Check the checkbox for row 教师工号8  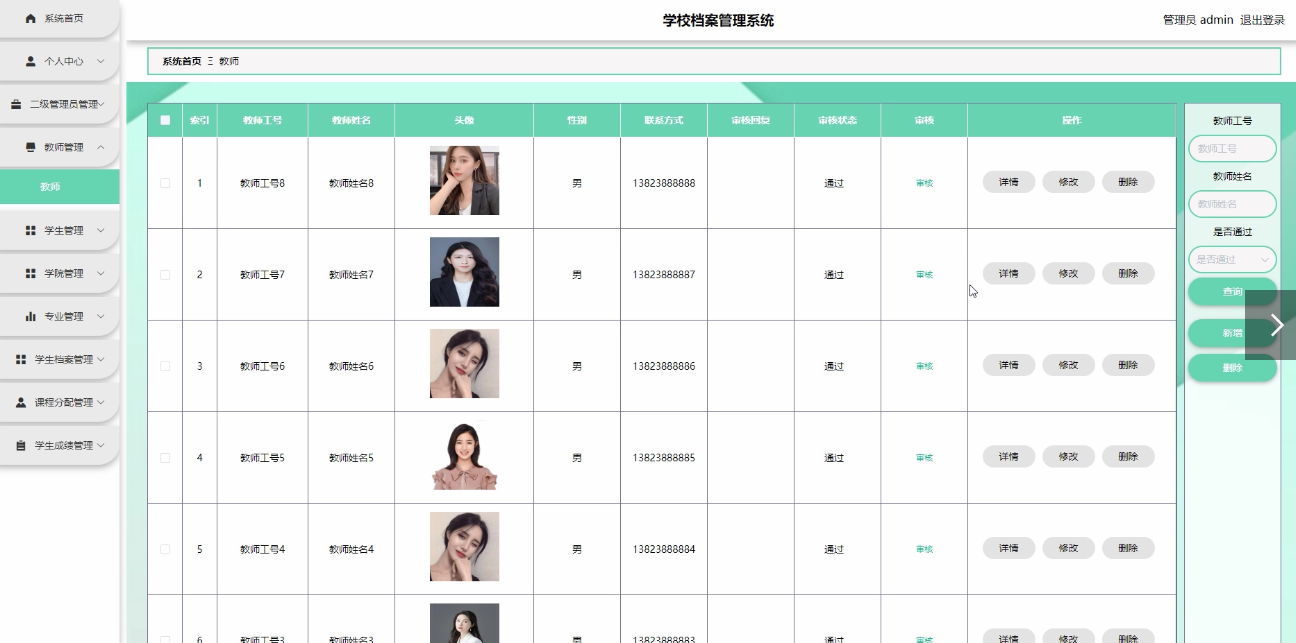(165, 183)
